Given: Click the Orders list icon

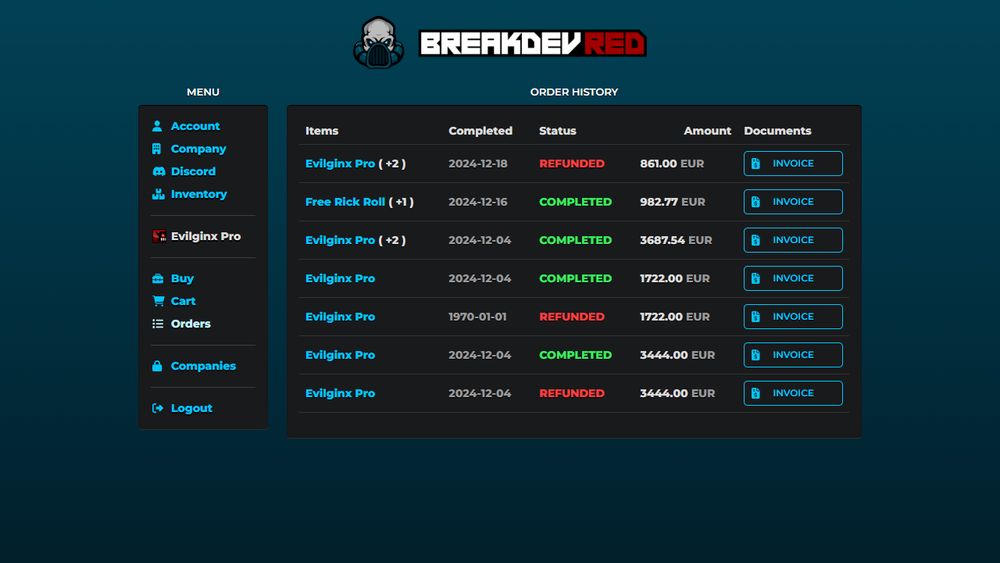Looking at the screenshot, I should pos(158,324).
